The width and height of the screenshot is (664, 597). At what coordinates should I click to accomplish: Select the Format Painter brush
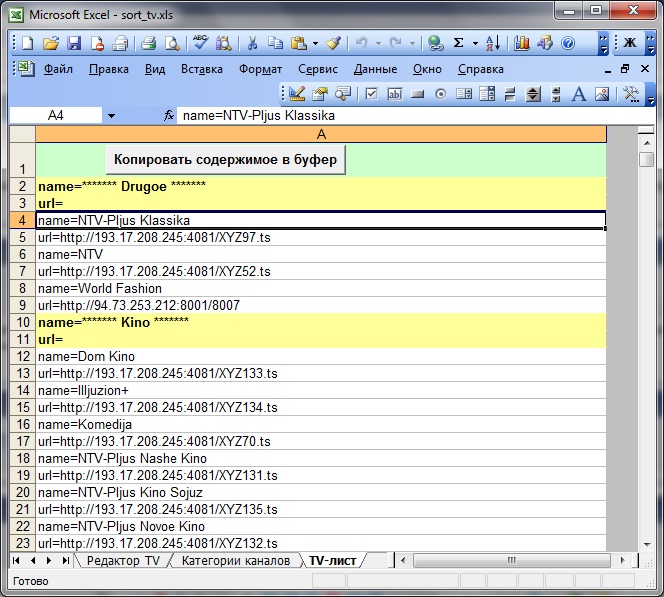(334, 43)
